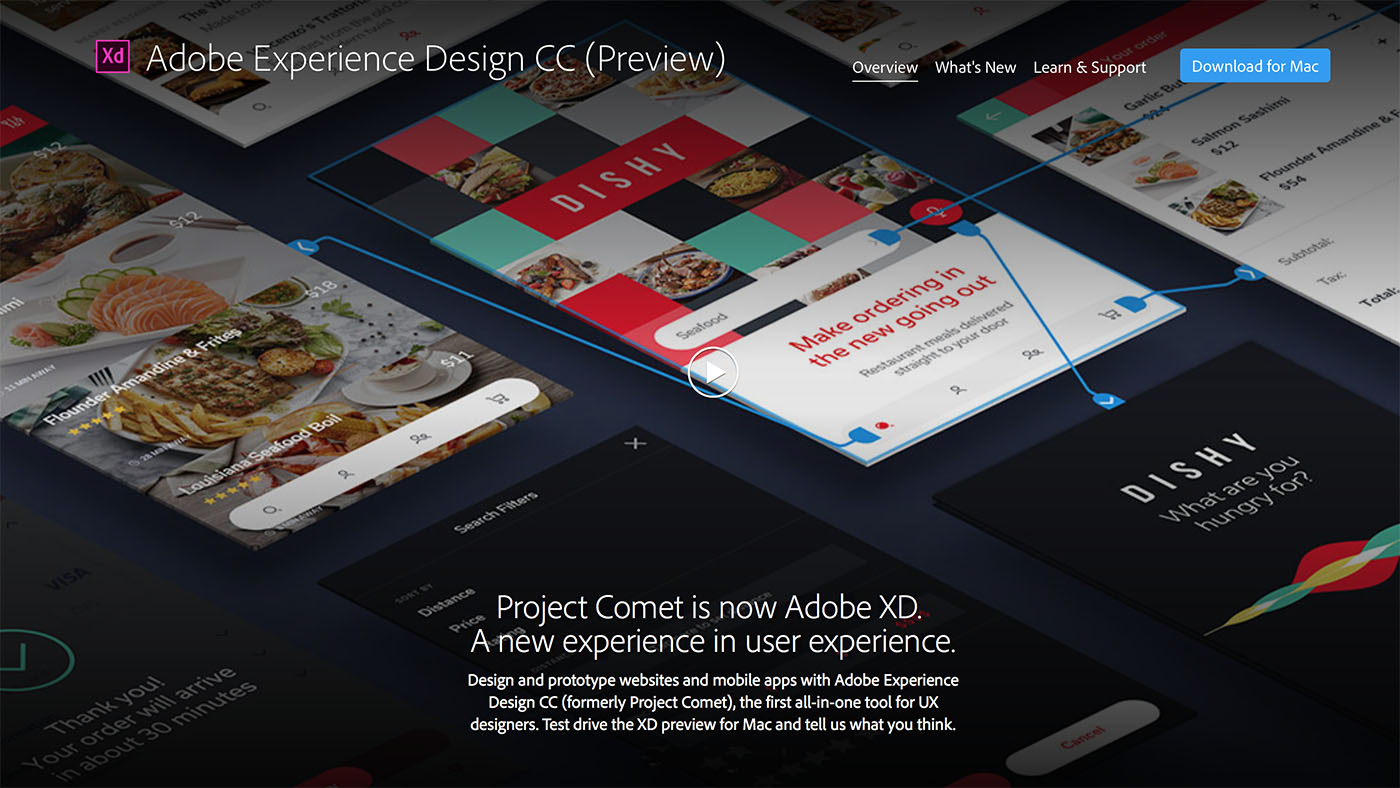The image size is (1400, 788).
Task: Open Learn & Support
Action: [1090, 67]
